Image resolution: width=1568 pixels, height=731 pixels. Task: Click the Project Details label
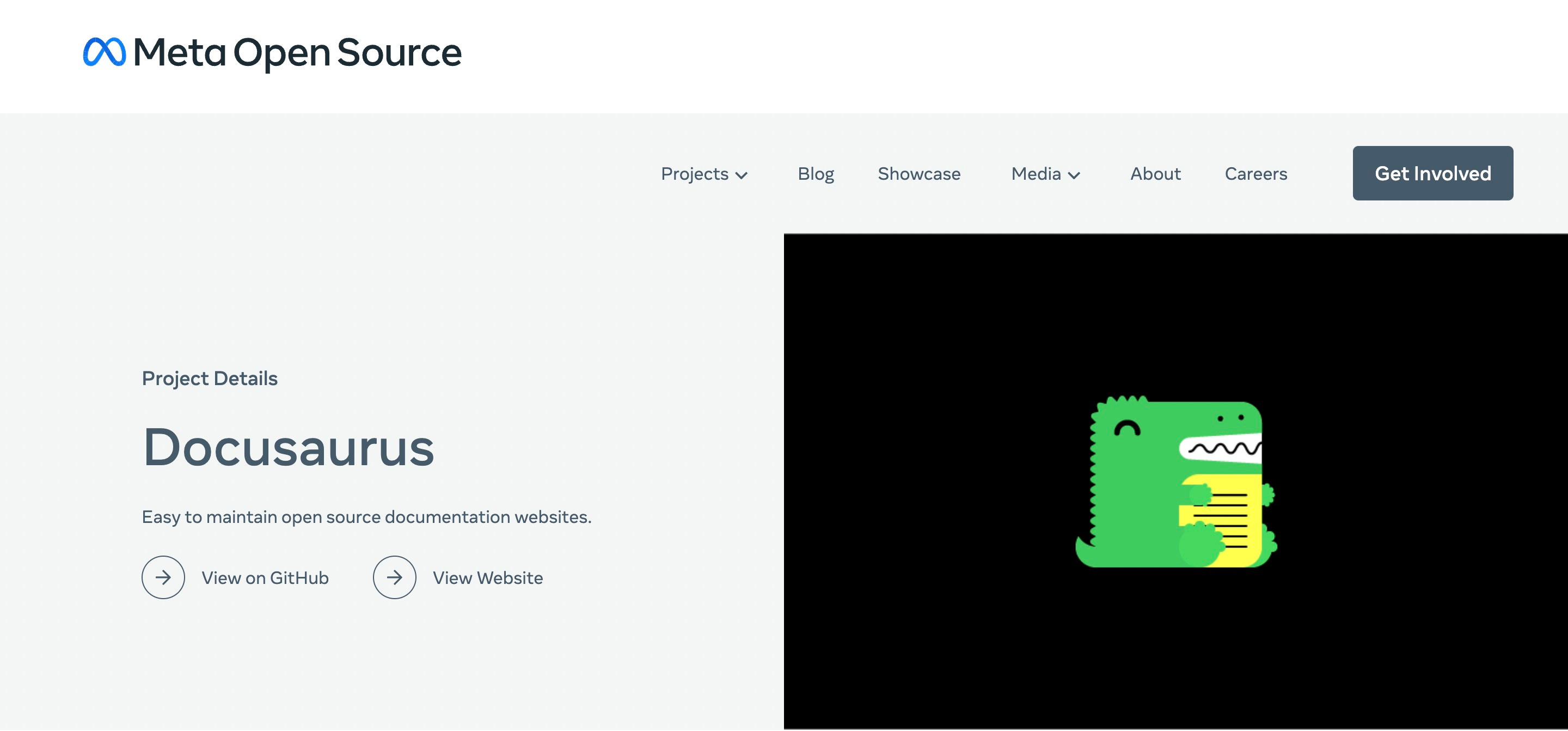(x=210, y=379)
